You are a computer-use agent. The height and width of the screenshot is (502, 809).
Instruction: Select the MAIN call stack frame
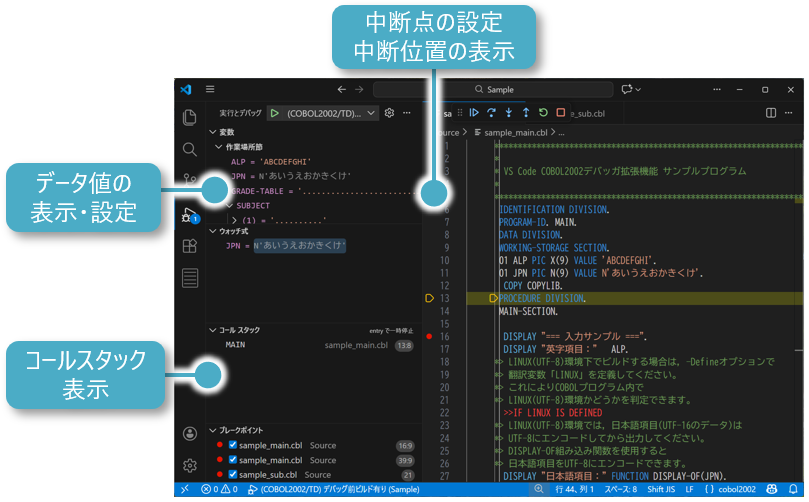click(x=315, y=345)
